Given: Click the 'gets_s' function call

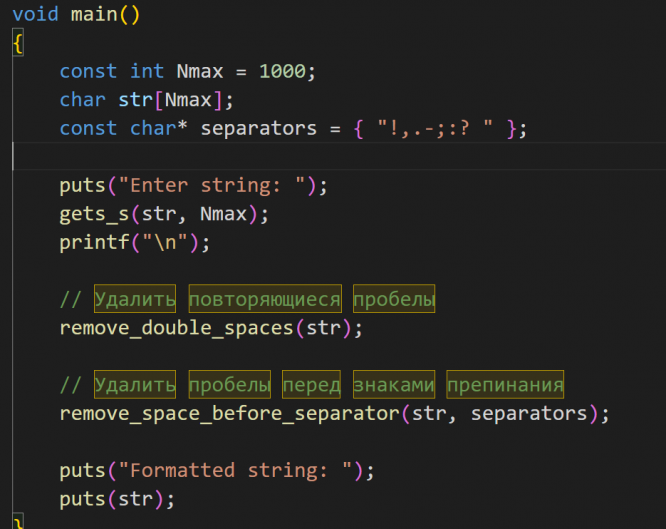Looking at the screenshot, I should pyautogui.click(x=94, y=214).
